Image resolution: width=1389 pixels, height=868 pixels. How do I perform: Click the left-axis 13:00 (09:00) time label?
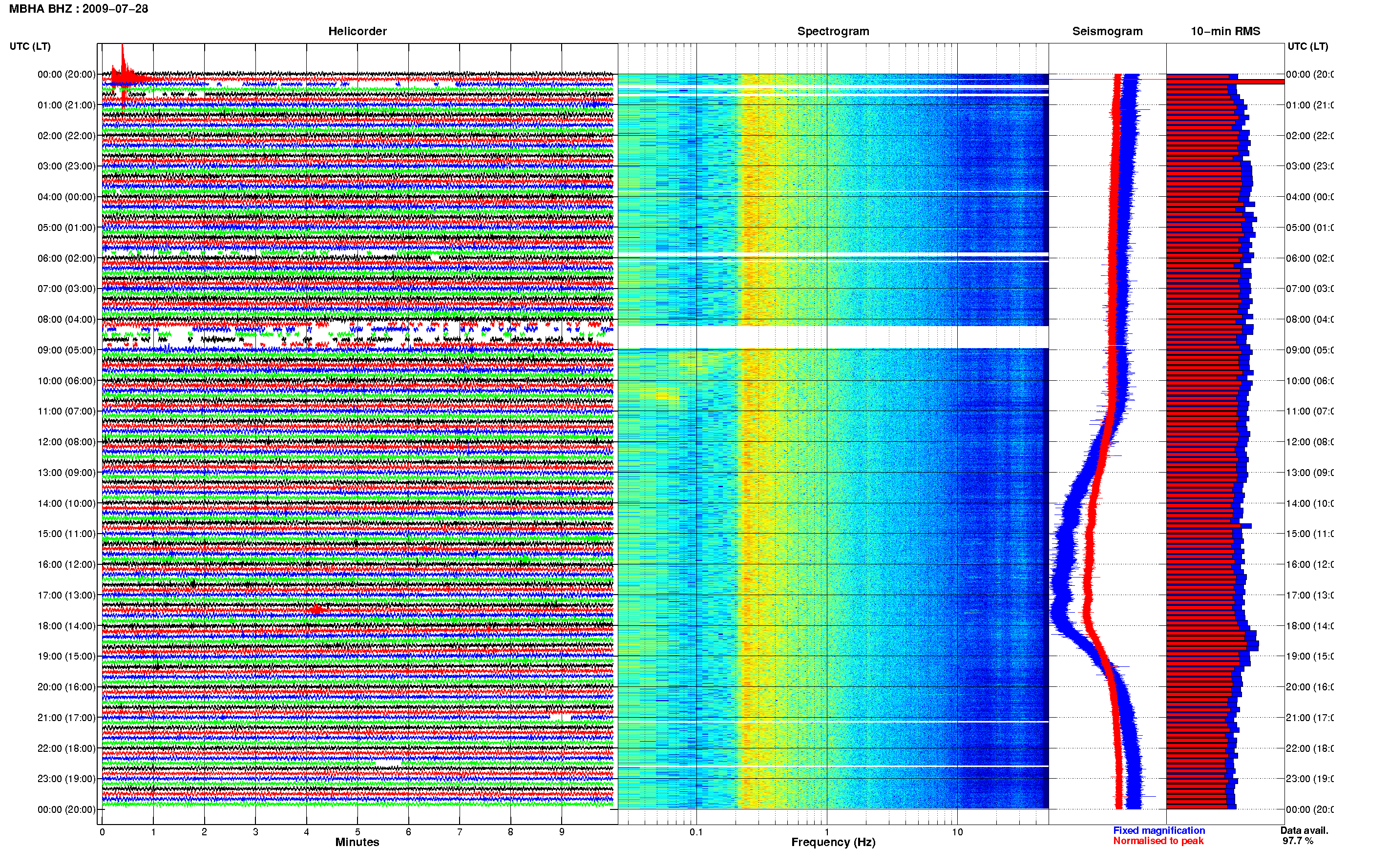point(66,473)
